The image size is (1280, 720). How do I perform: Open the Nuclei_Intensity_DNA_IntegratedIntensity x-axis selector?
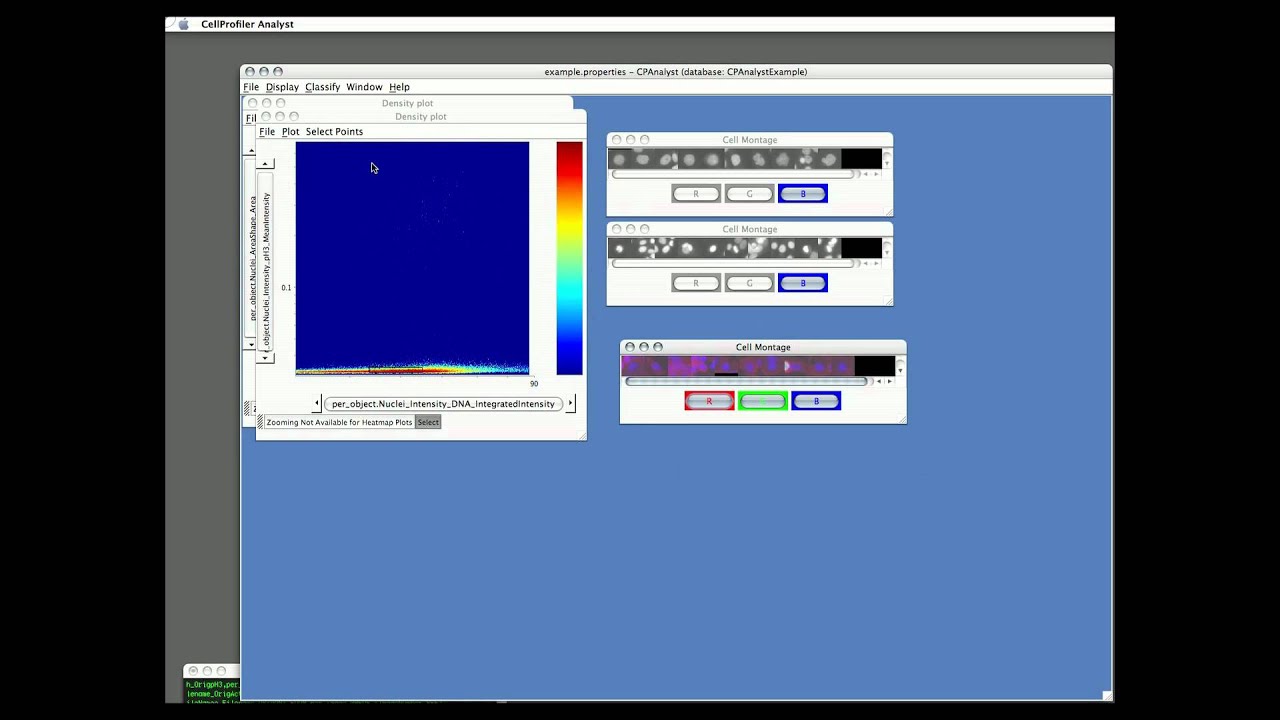tap(443, 404)
